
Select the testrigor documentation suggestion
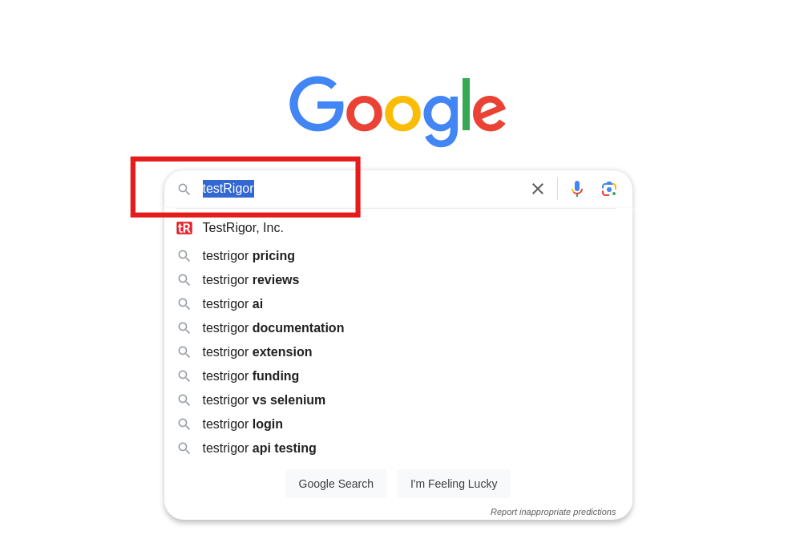(x=273, y=328)
